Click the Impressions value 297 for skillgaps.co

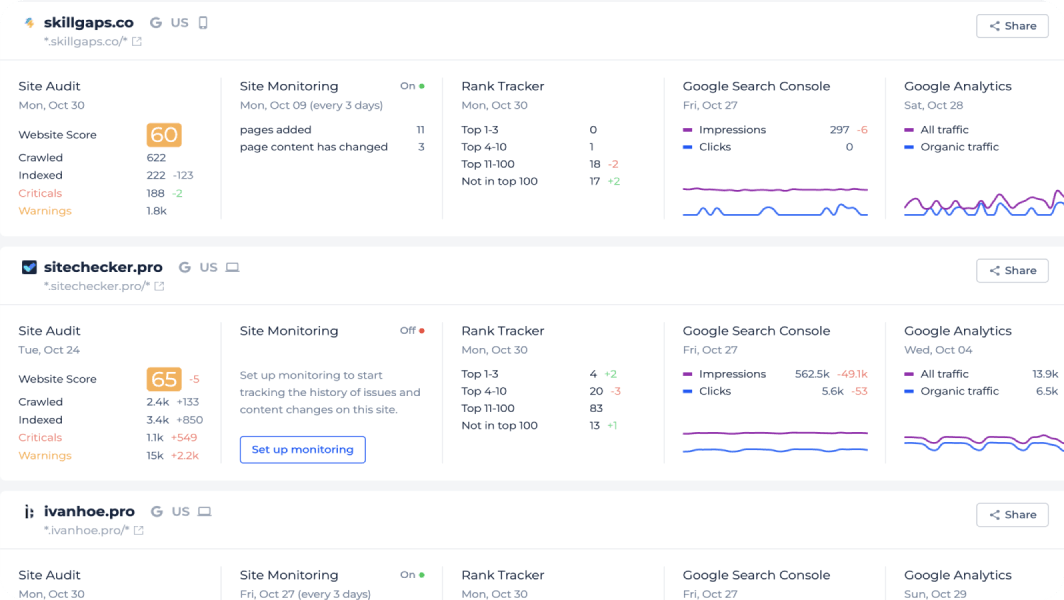(x=839, y=130)
